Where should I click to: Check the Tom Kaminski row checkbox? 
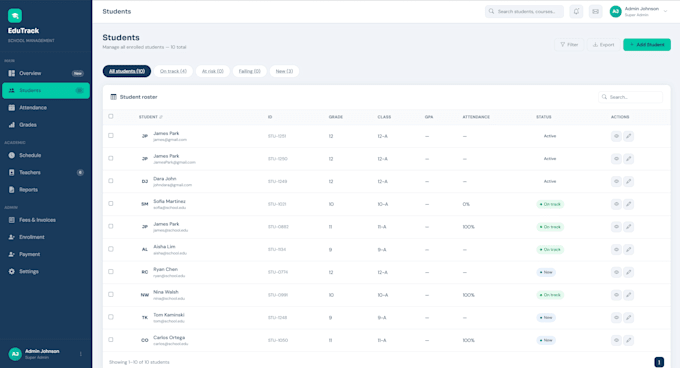(111, 317)
